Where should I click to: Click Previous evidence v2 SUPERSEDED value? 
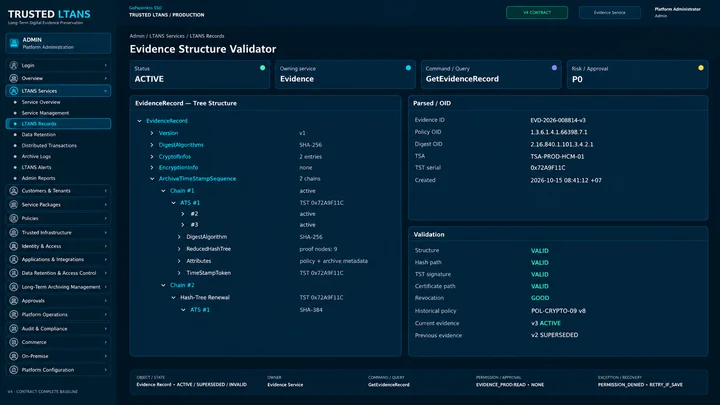pos(554,335)
